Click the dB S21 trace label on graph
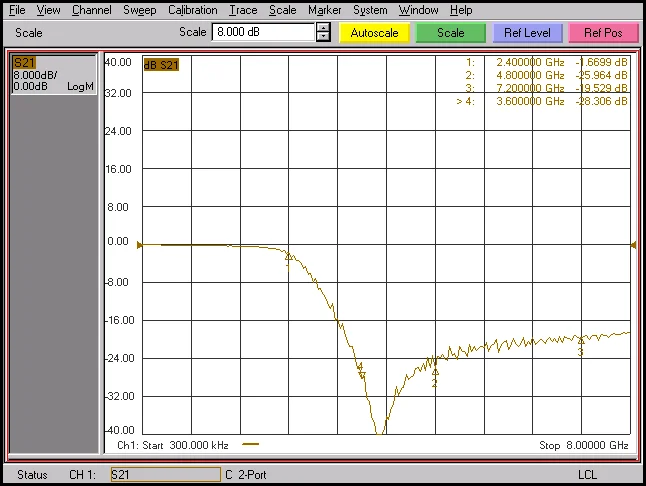The height and width of the screenshot is (486, 646). (161, 65)
